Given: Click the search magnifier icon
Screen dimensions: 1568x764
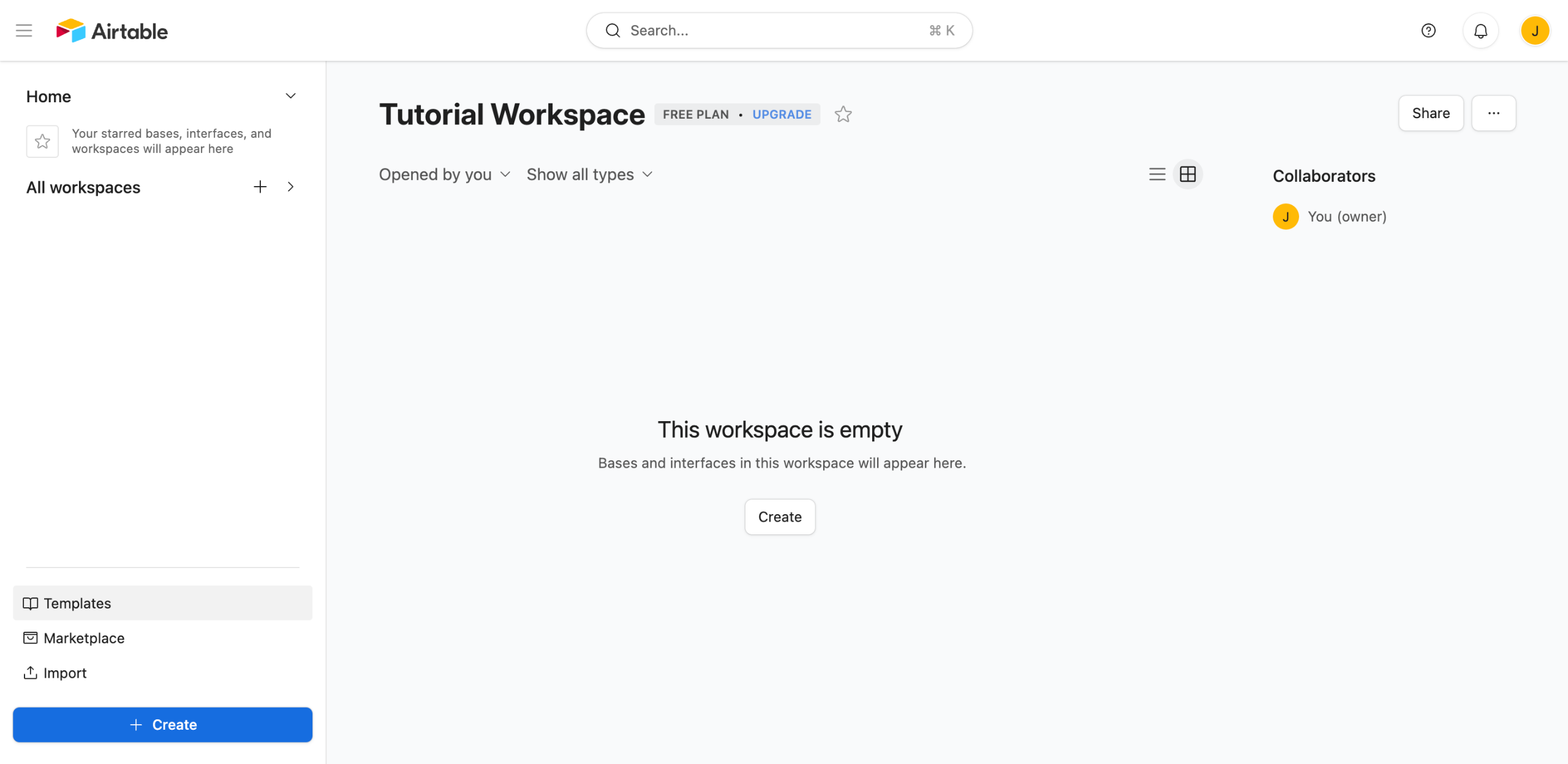Looking at the screenshot, I should tap(612, 31).
